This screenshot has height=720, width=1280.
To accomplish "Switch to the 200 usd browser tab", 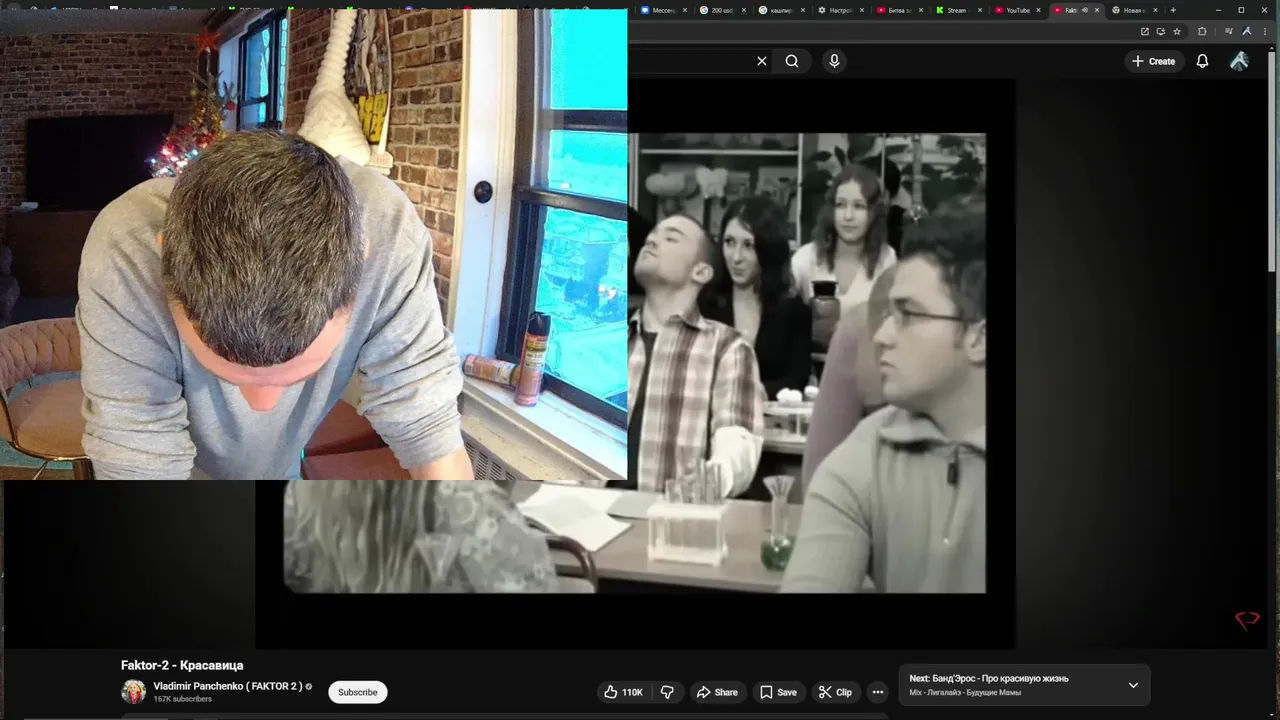I will click(x=719, y=10).
